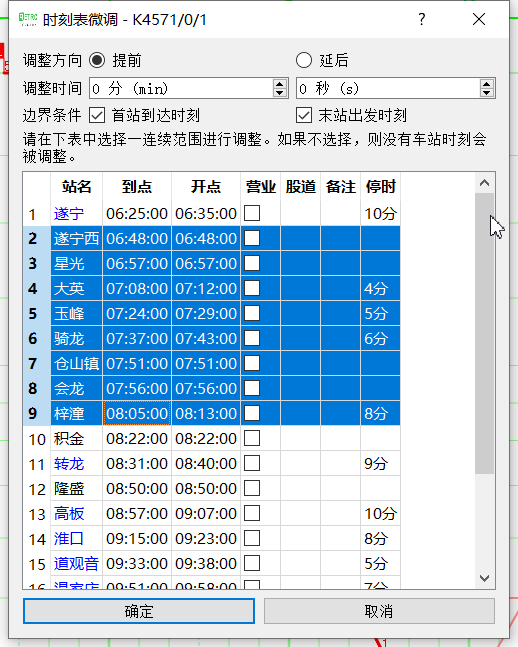Viewport: 518px width, 647px height.
Task: Check the 营业 box for 遂宁
Action: pos(252,213)
